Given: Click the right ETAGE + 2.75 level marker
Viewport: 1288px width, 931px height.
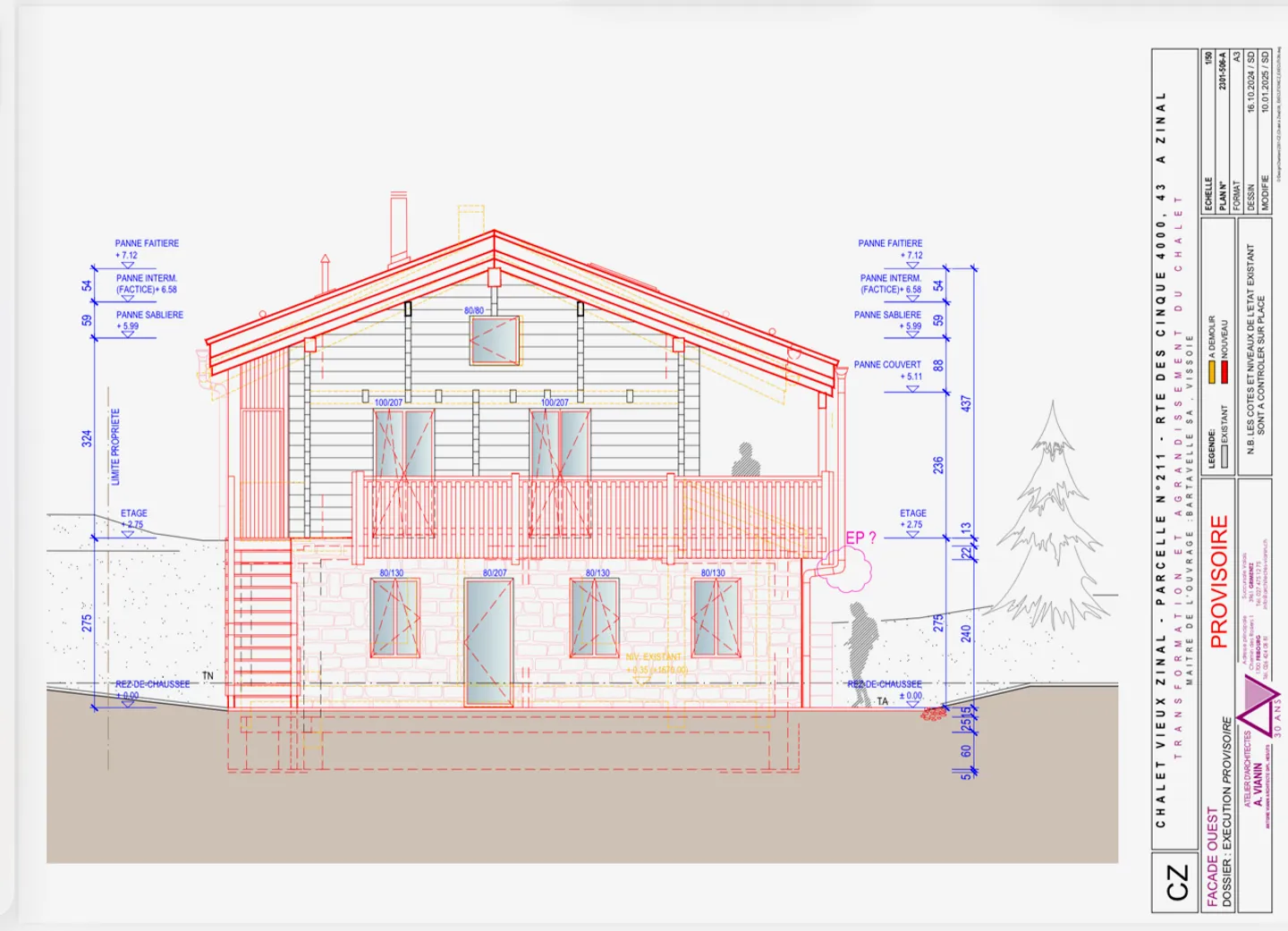Looking at the screenshot, I should pyautogui.click(x=912, y=520).
